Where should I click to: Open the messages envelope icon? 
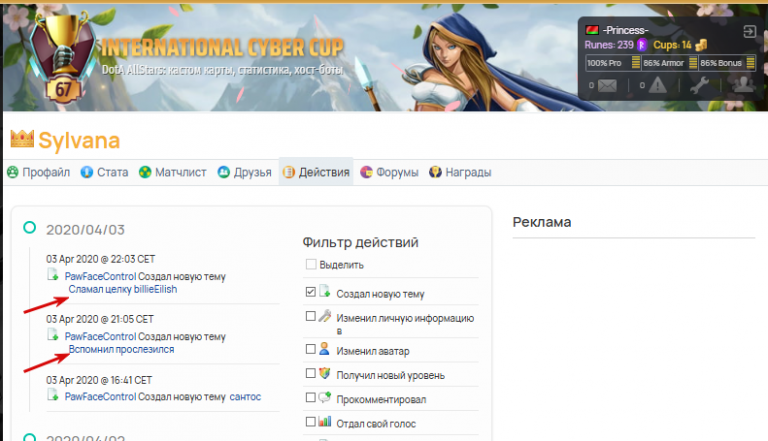(x=607, y=85)
